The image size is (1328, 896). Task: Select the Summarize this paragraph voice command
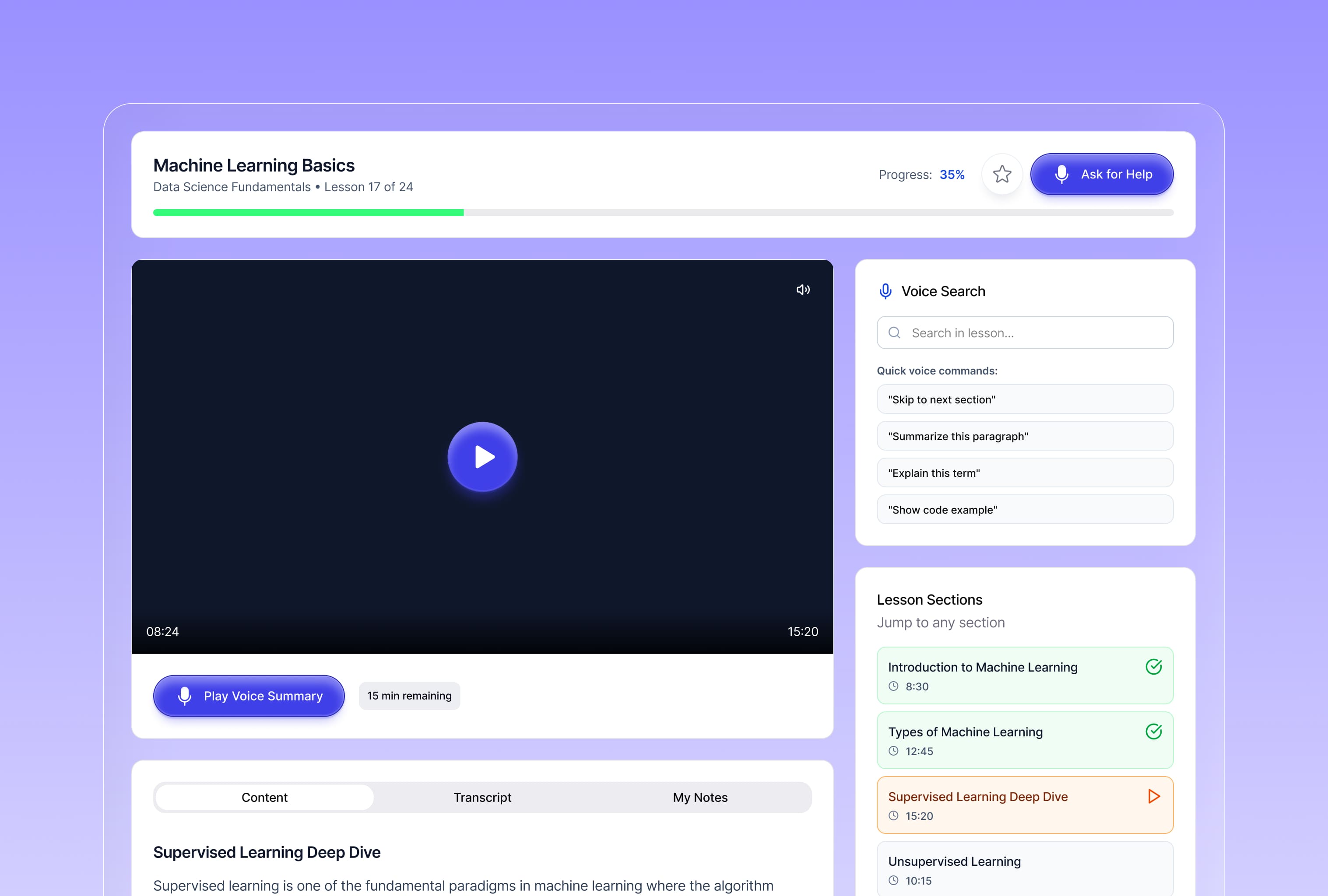pyautogui.click(x=1025, y=436)
